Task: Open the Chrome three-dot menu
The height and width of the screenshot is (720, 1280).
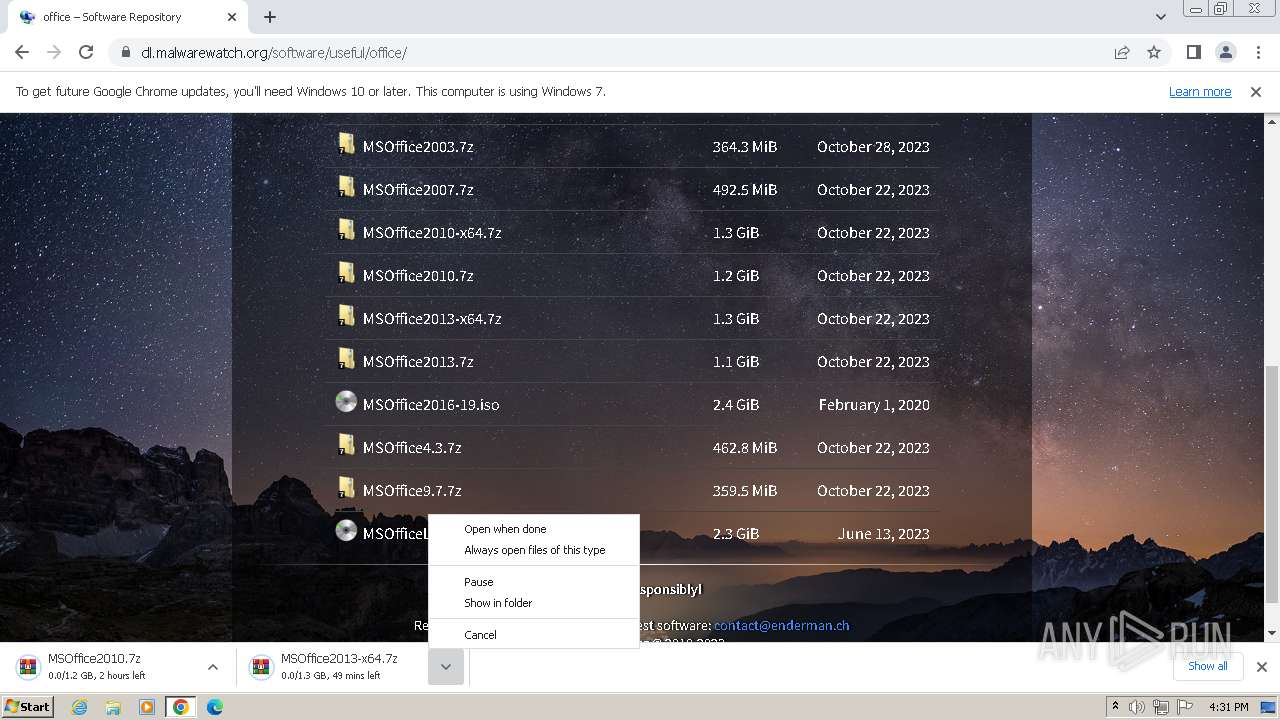Action: click(1256, 52)
